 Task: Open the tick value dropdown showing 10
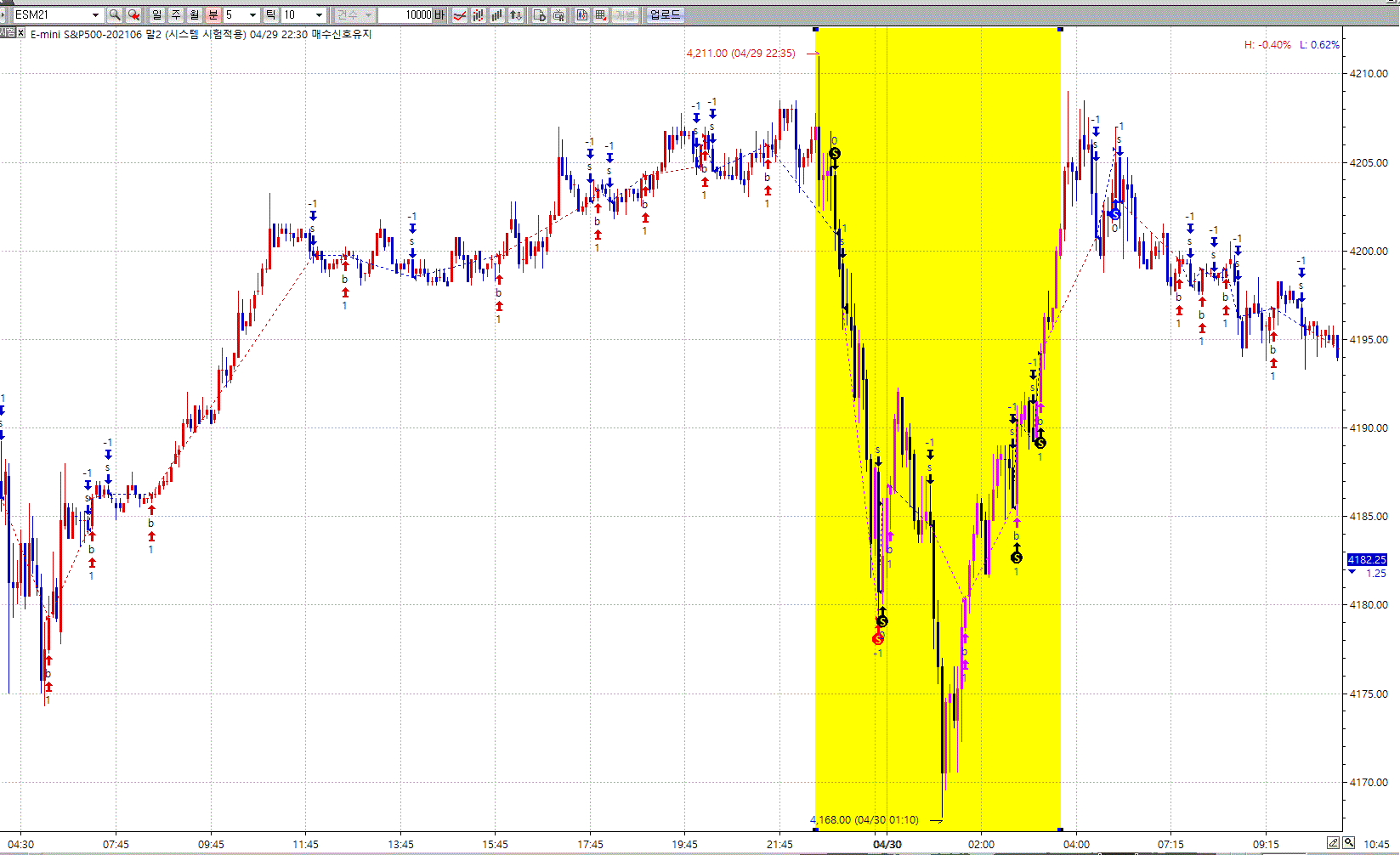[319, 15]
